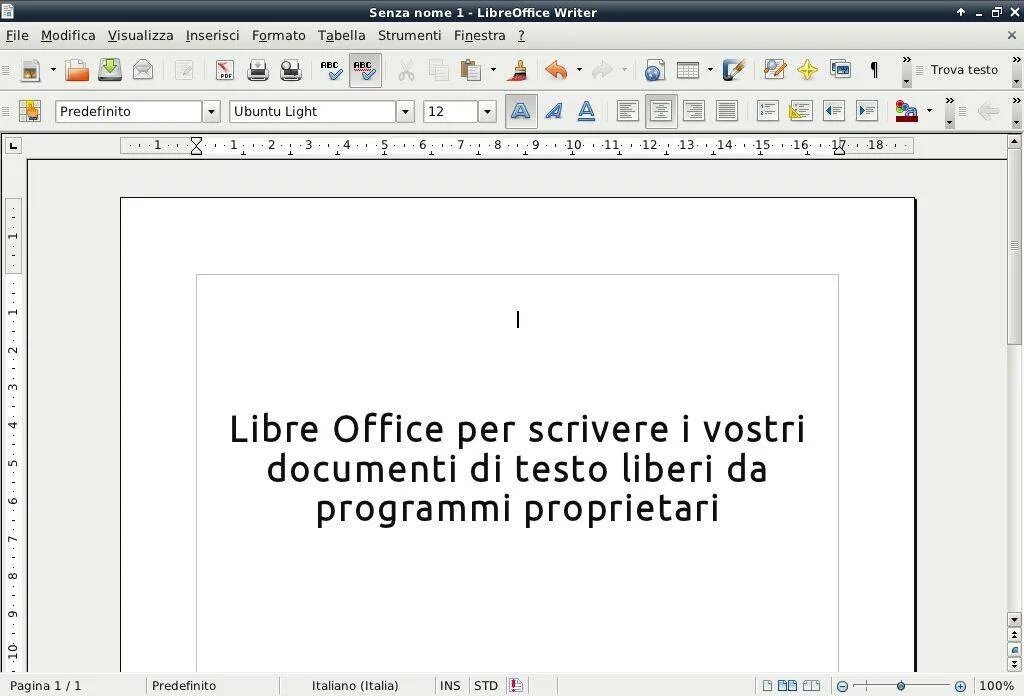Click the Print directly printer icon
The height and width of the screenshot is (696, 1024).
click(x=258, y=70)
